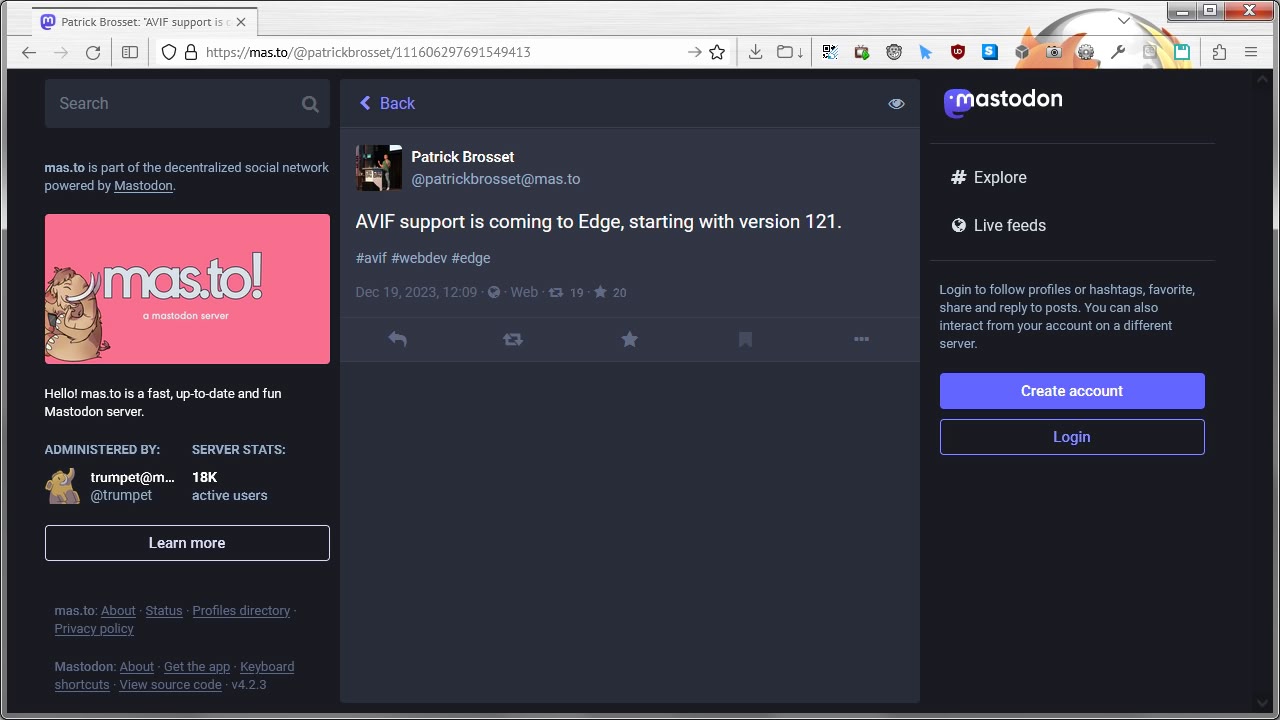Click the search magnifier icon
The width and height of the screenshot is (1280, 720).
310,104
